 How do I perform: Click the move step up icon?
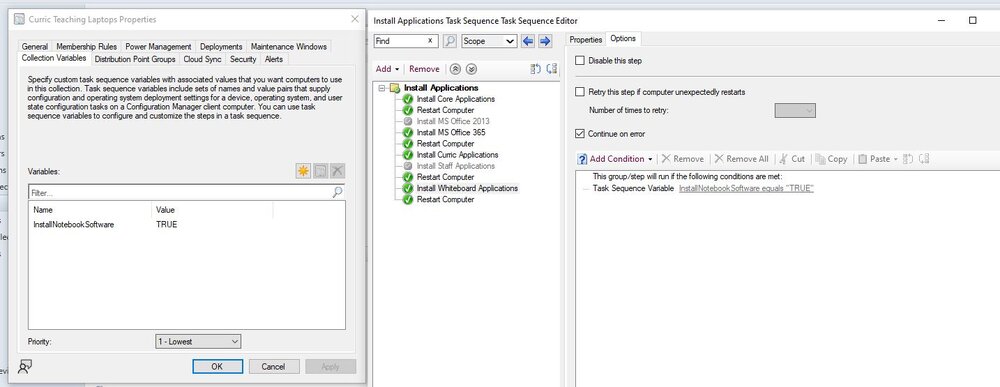point(455,69)
